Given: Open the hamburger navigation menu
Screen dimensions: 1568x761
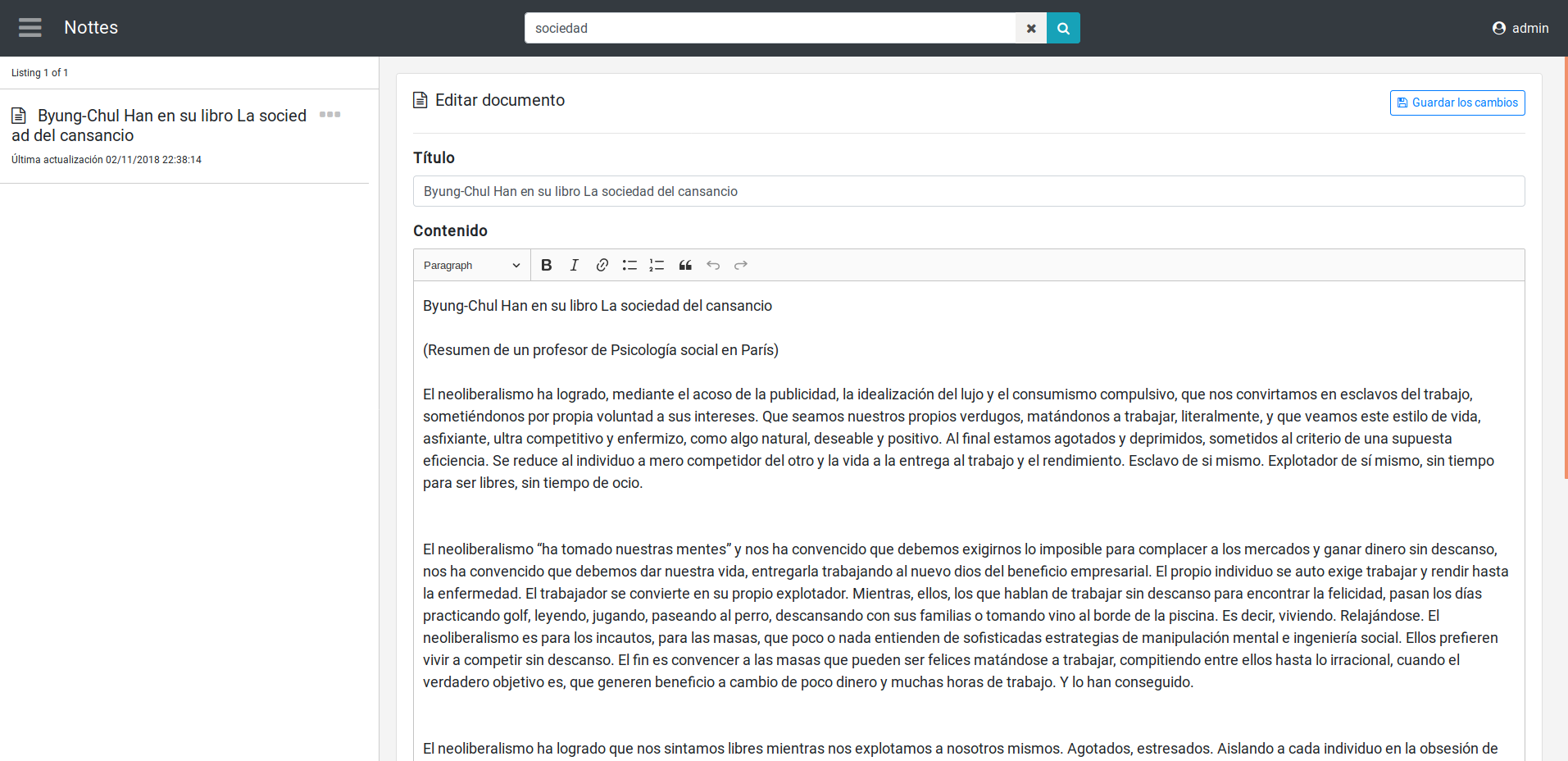Looking at the screenshot, I should [30, 28].
